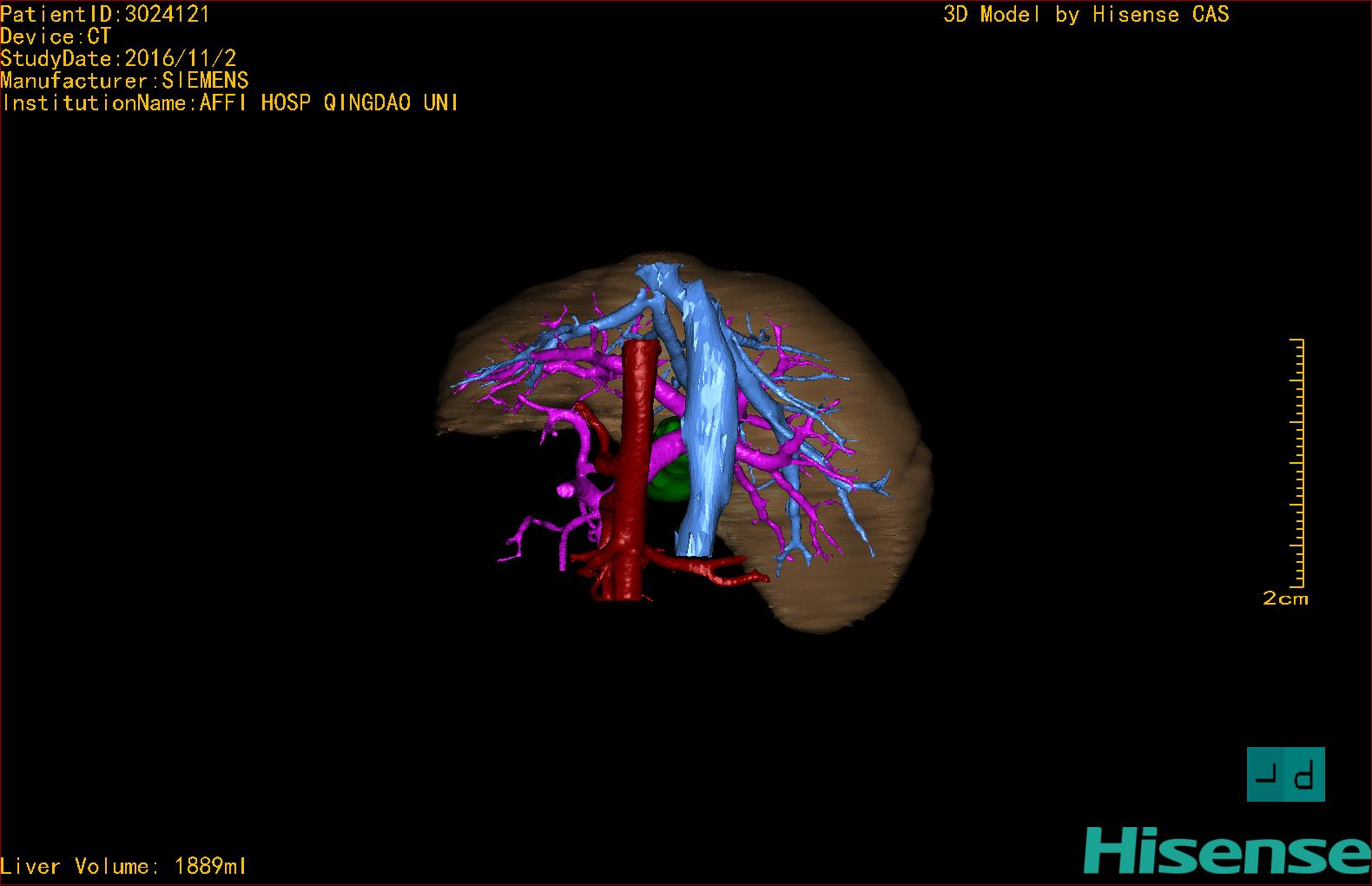Select the StudyDate:2016/11/2 text
Screen dimensions: 1372x886
pos(118,58)
